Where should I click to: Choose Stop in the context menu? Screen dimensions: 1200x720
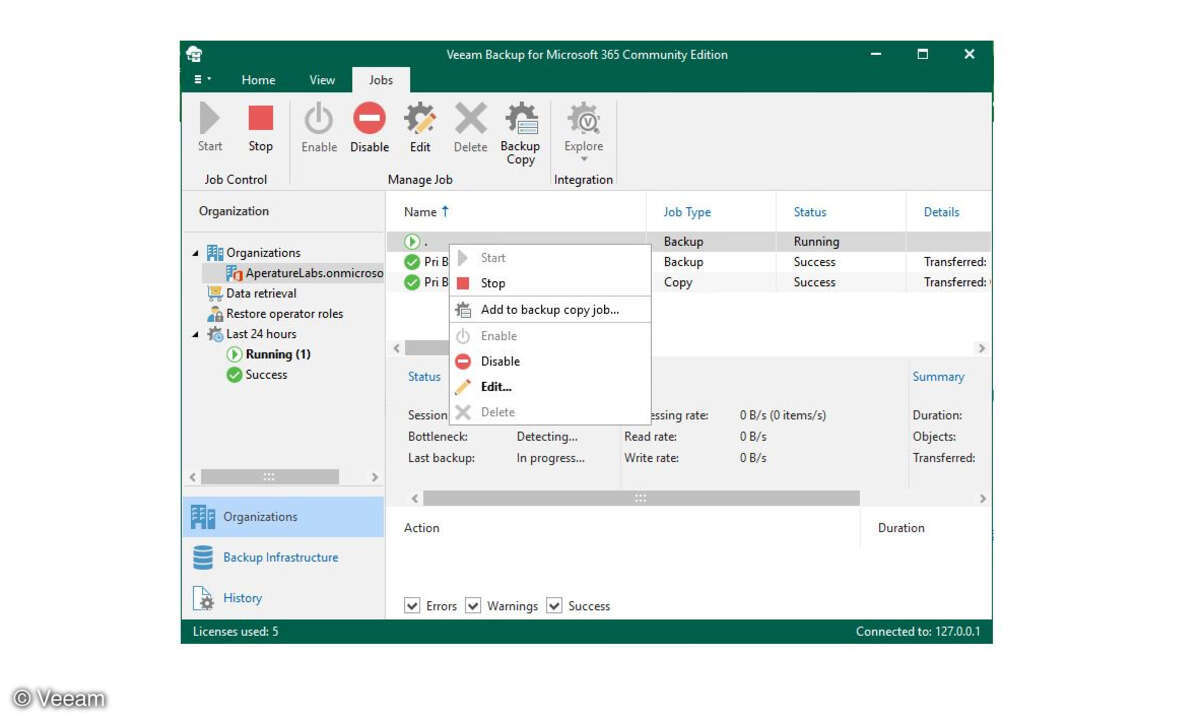[x=550, y=283]
